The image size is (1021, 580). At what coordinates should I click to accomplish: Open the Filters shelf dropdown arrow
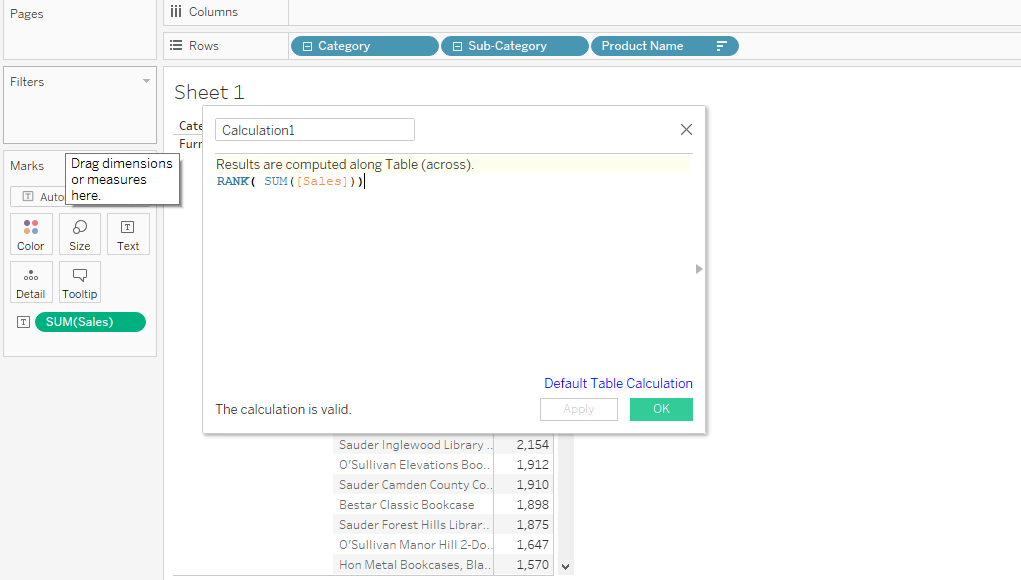(x=146, y=81)
